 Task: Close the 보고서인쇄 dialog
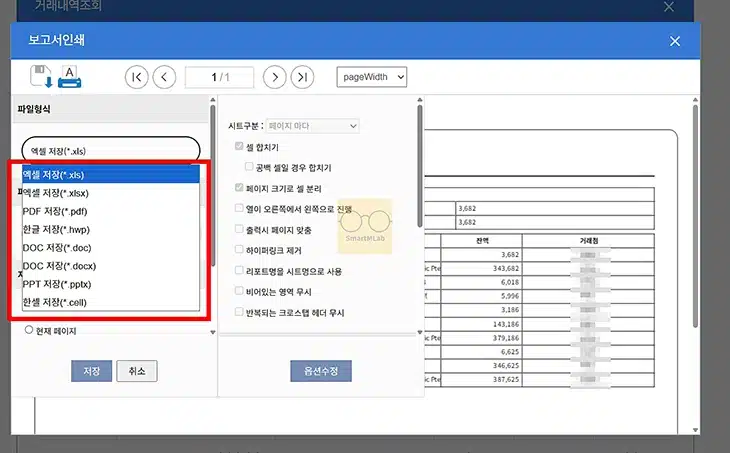[x=675, y=41]
